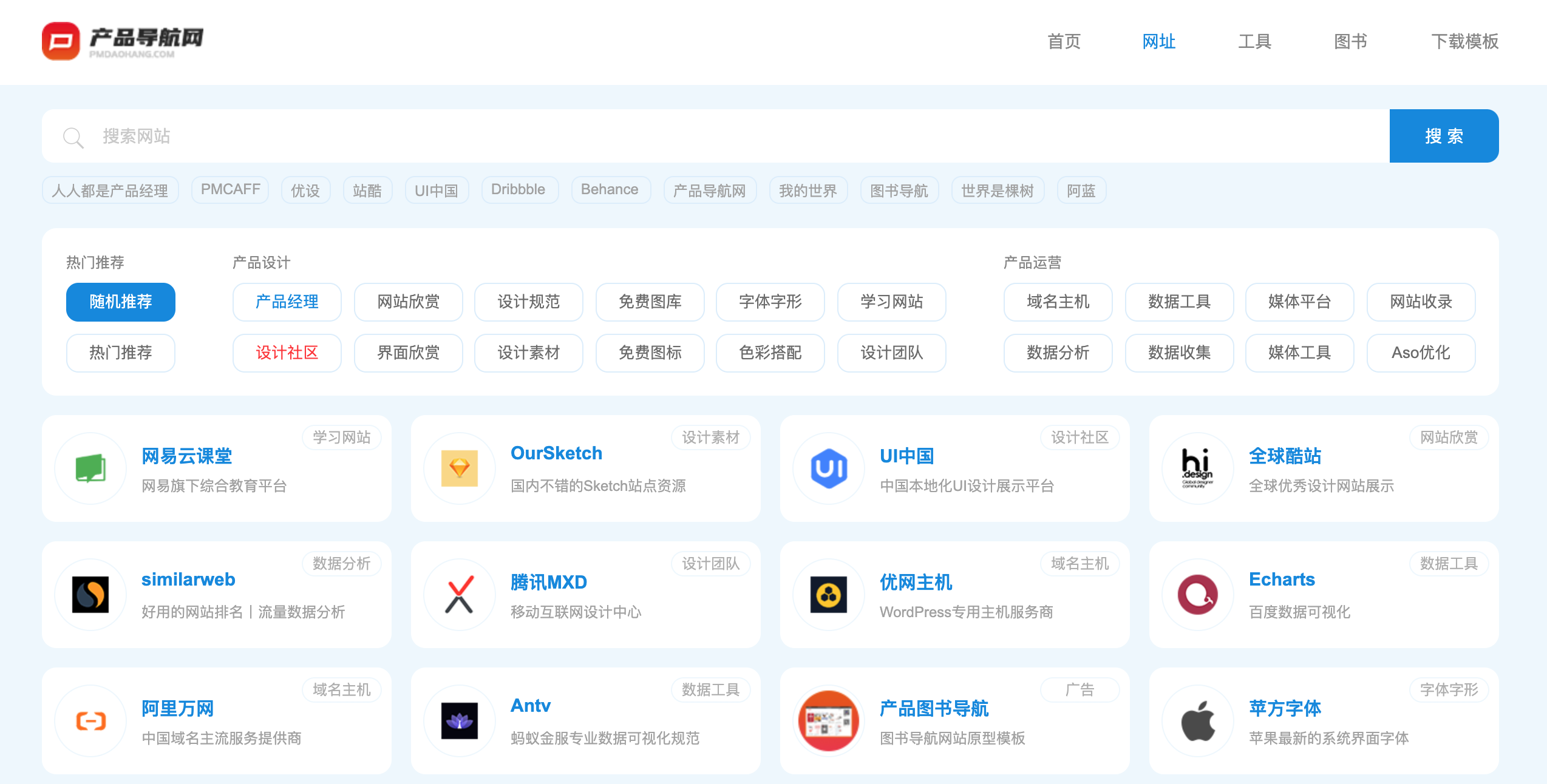Select the 字体字形 category button
1547x784 pixels.
[770, 302]
